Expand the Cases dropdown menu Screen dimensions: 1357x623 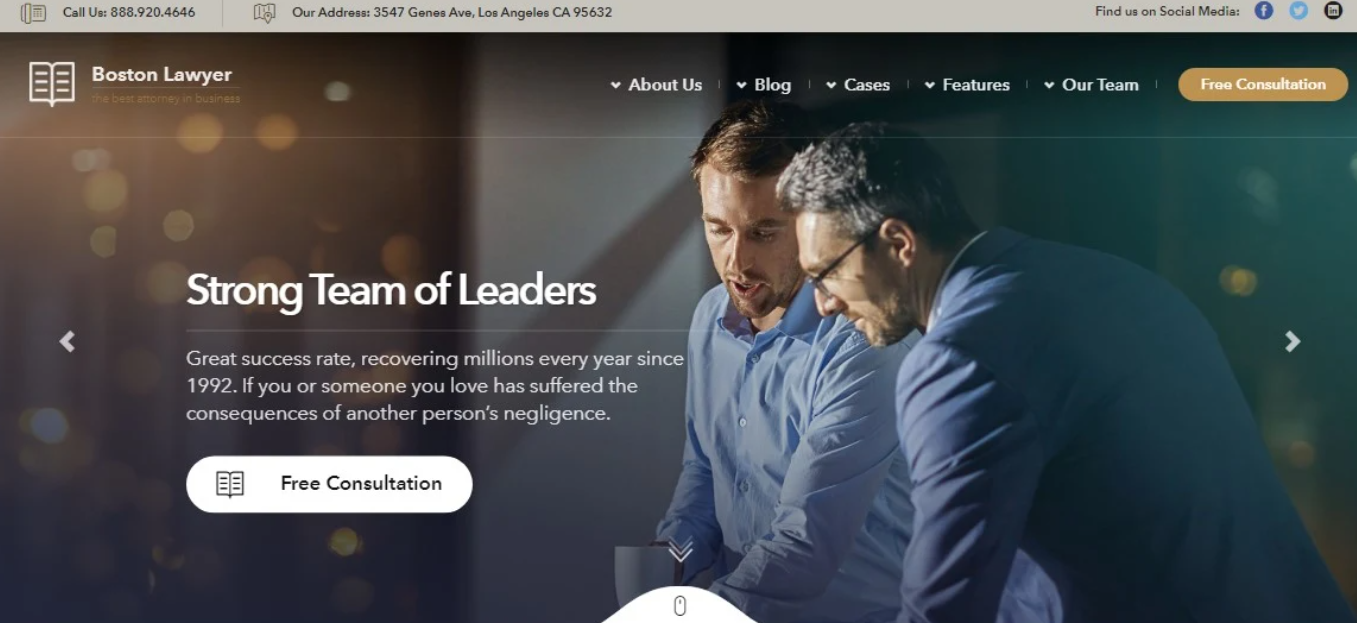coord(857,85)
